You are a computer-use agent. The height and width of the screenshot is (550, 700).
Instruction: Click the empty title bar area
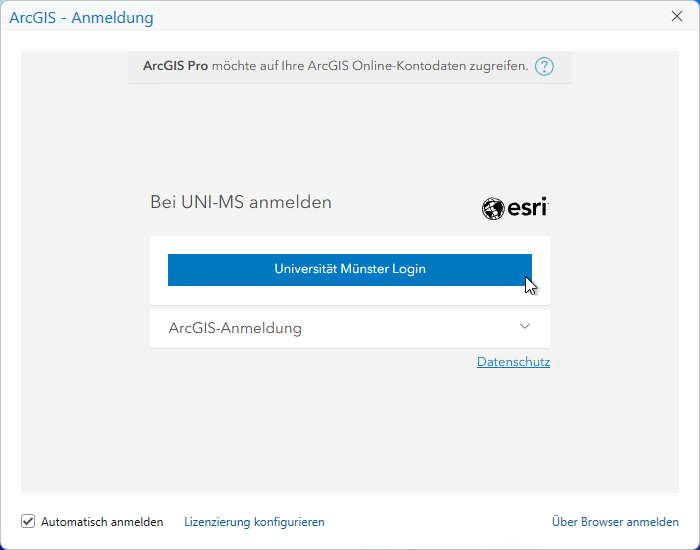[400, 17]
